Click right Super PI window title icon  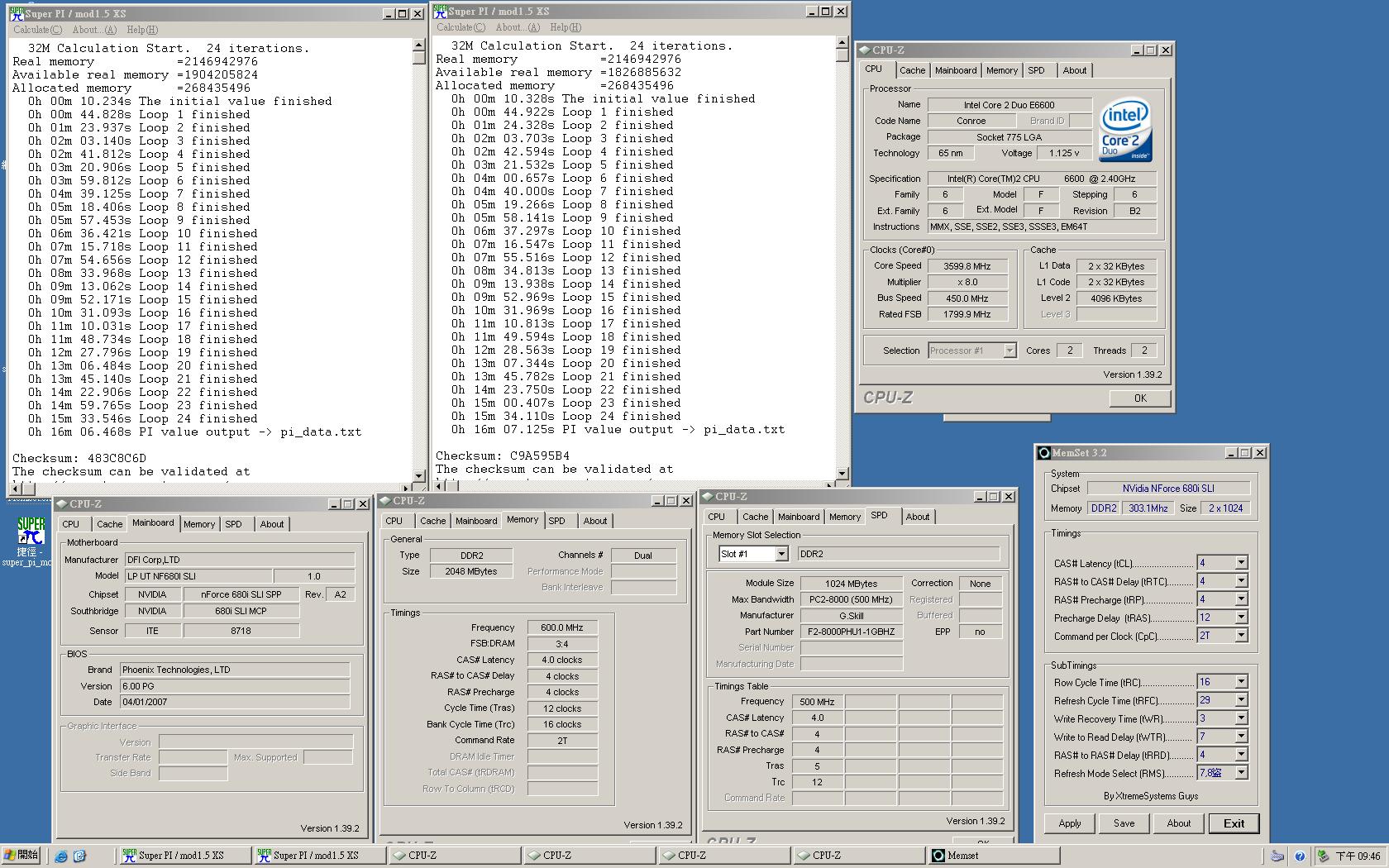[x=440, y=11]
